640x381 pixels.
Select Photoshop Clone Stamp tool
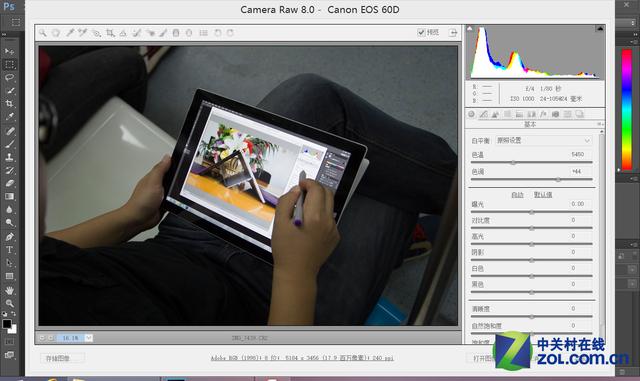[9, 157]
